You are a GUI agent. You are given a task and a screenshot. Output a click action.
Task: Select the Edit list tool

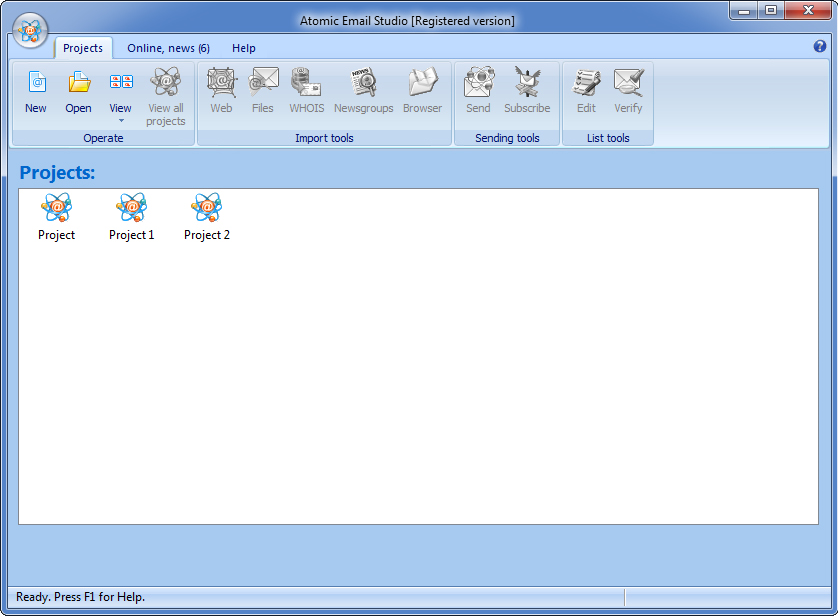[x=585, y=90]
